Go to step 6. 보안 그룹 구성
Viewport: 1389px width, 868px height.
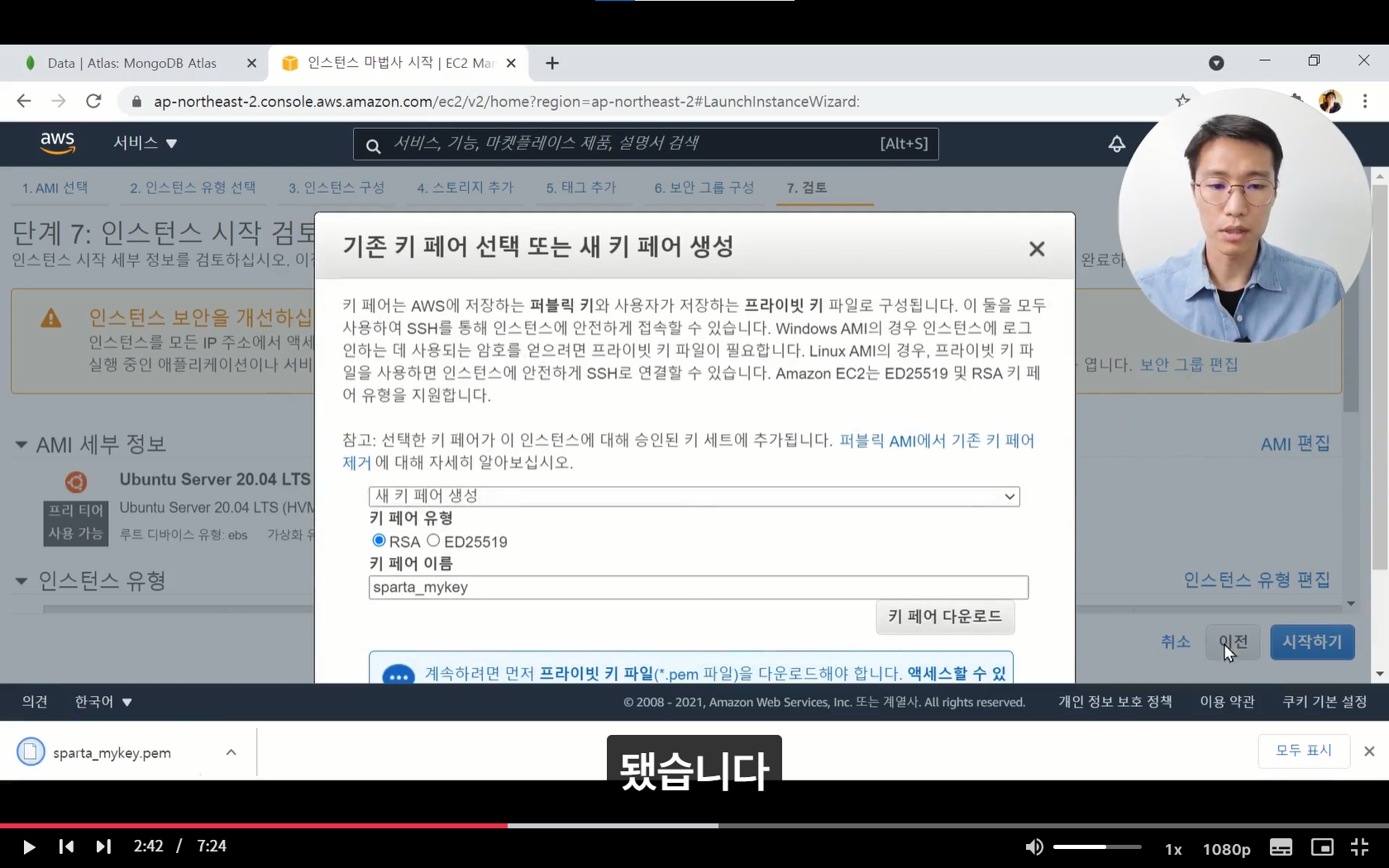704,188
